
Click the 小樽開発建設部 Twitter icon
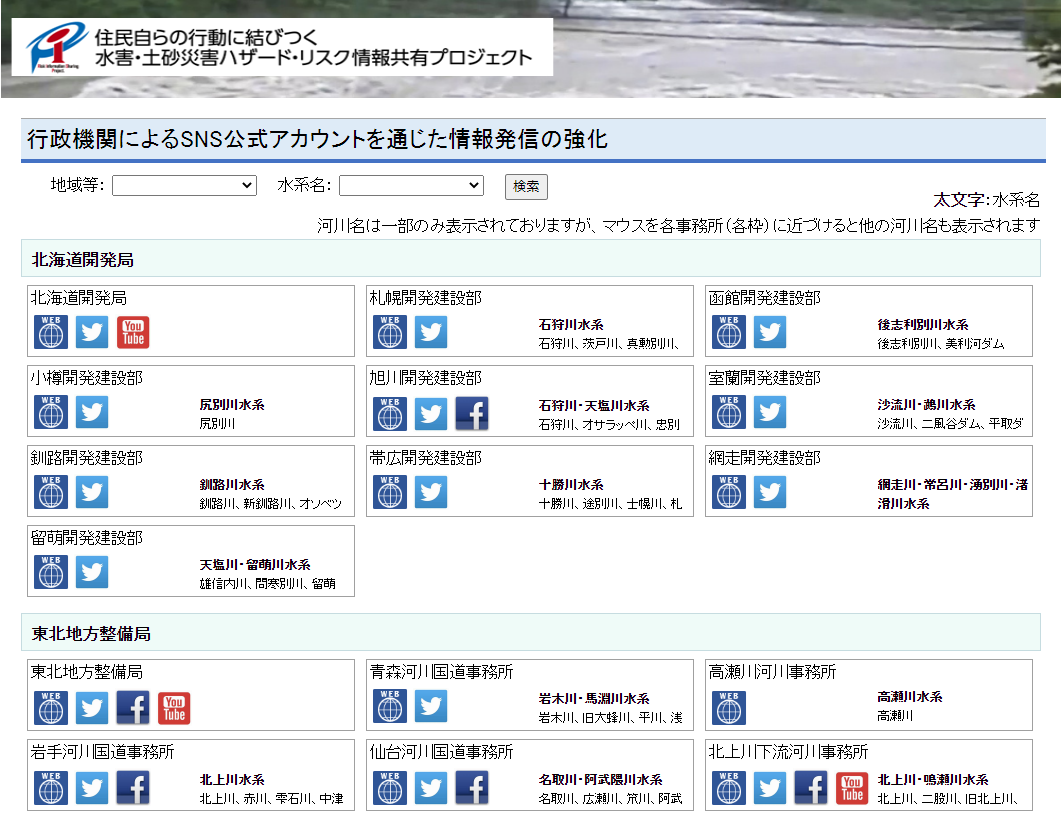[x=92, y=412]
